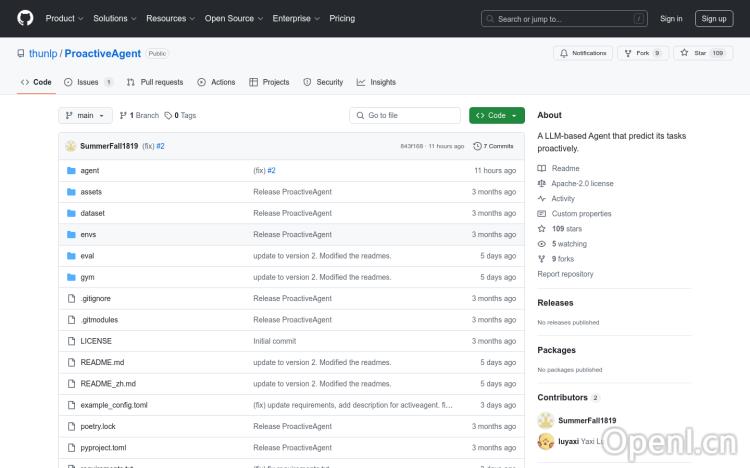Viewport: 750px width, 468px height.
Task: Click SummerFall1819 avatar in Contributors
Action: tap(546, 421)
